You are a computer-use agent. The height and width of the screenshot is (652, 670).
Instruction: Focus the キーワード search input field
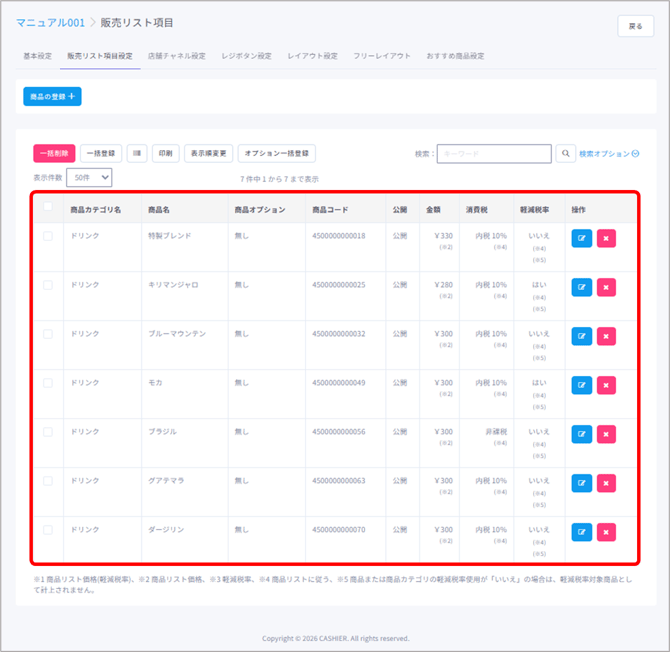point(494,154)
